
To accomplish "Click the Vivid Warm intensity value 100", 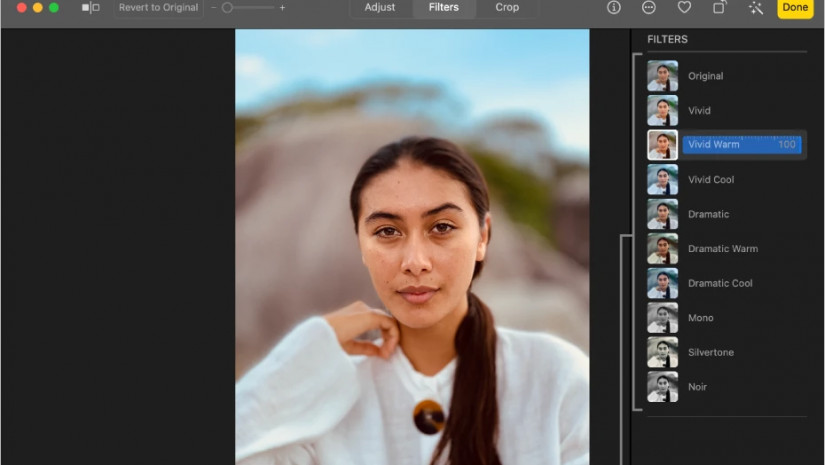I will coord(787,145).
